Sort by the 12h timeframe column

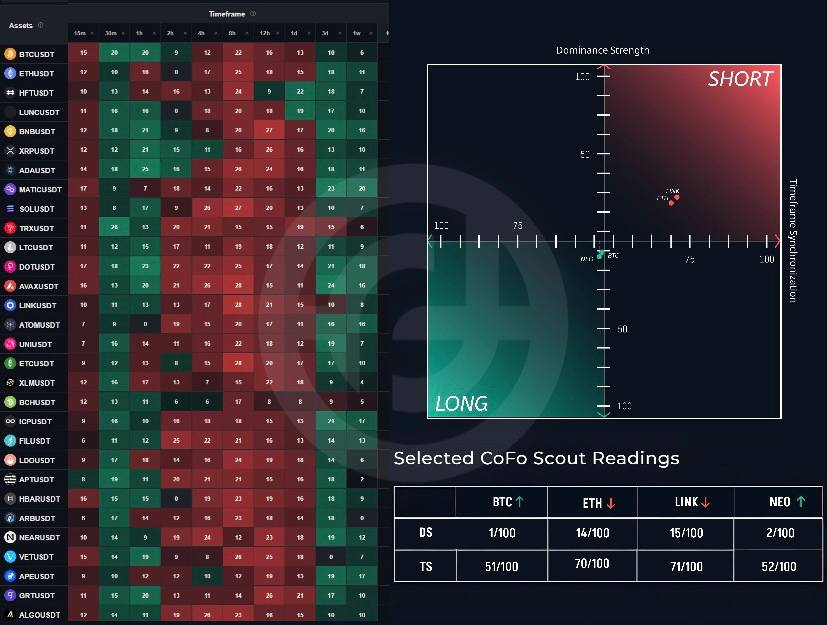pyautogui.click(x=269, y=33)
